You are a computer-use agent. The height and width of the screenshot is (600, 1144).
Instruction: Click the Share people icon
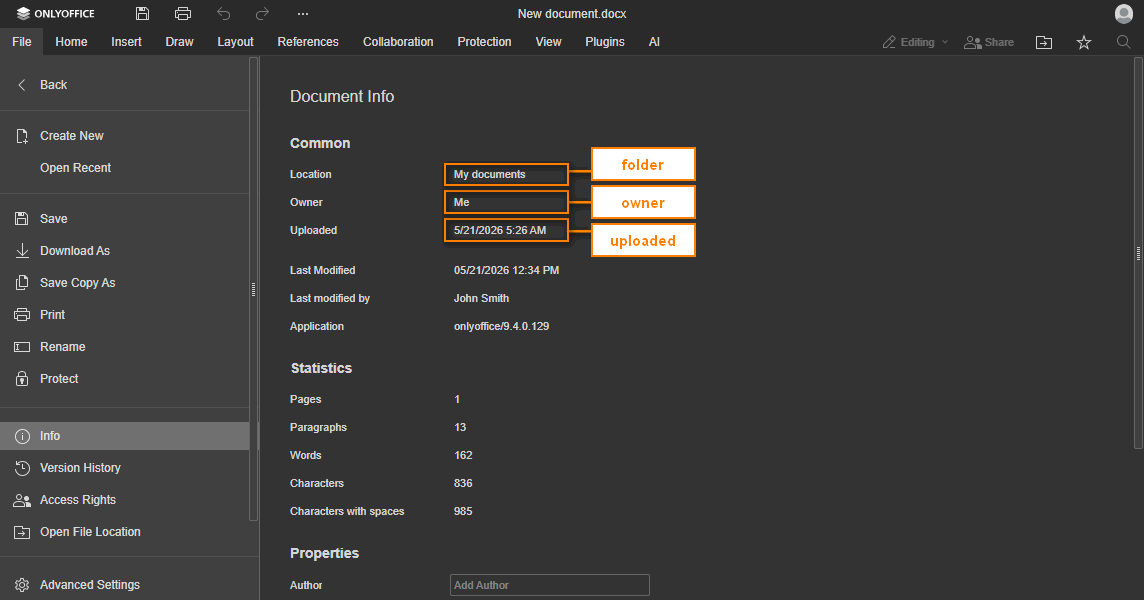click(972, 42)
